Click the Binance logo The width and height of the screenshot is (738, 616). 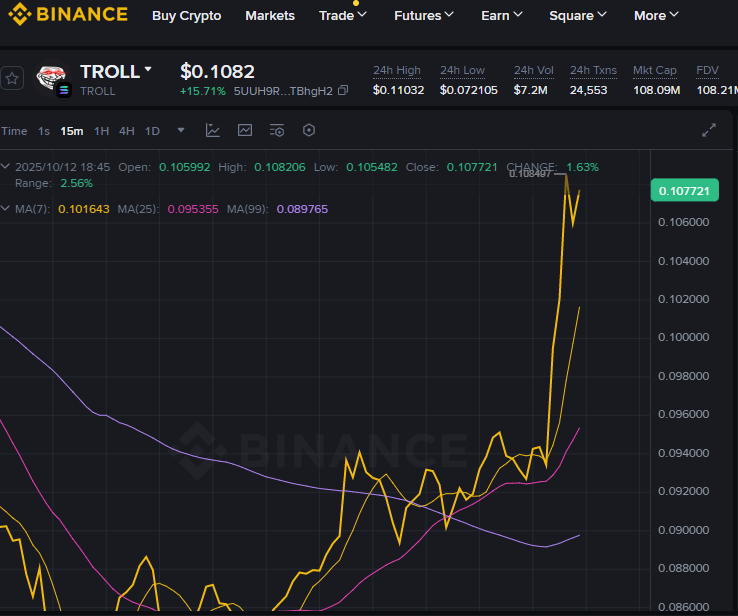[x=68, y=14]
